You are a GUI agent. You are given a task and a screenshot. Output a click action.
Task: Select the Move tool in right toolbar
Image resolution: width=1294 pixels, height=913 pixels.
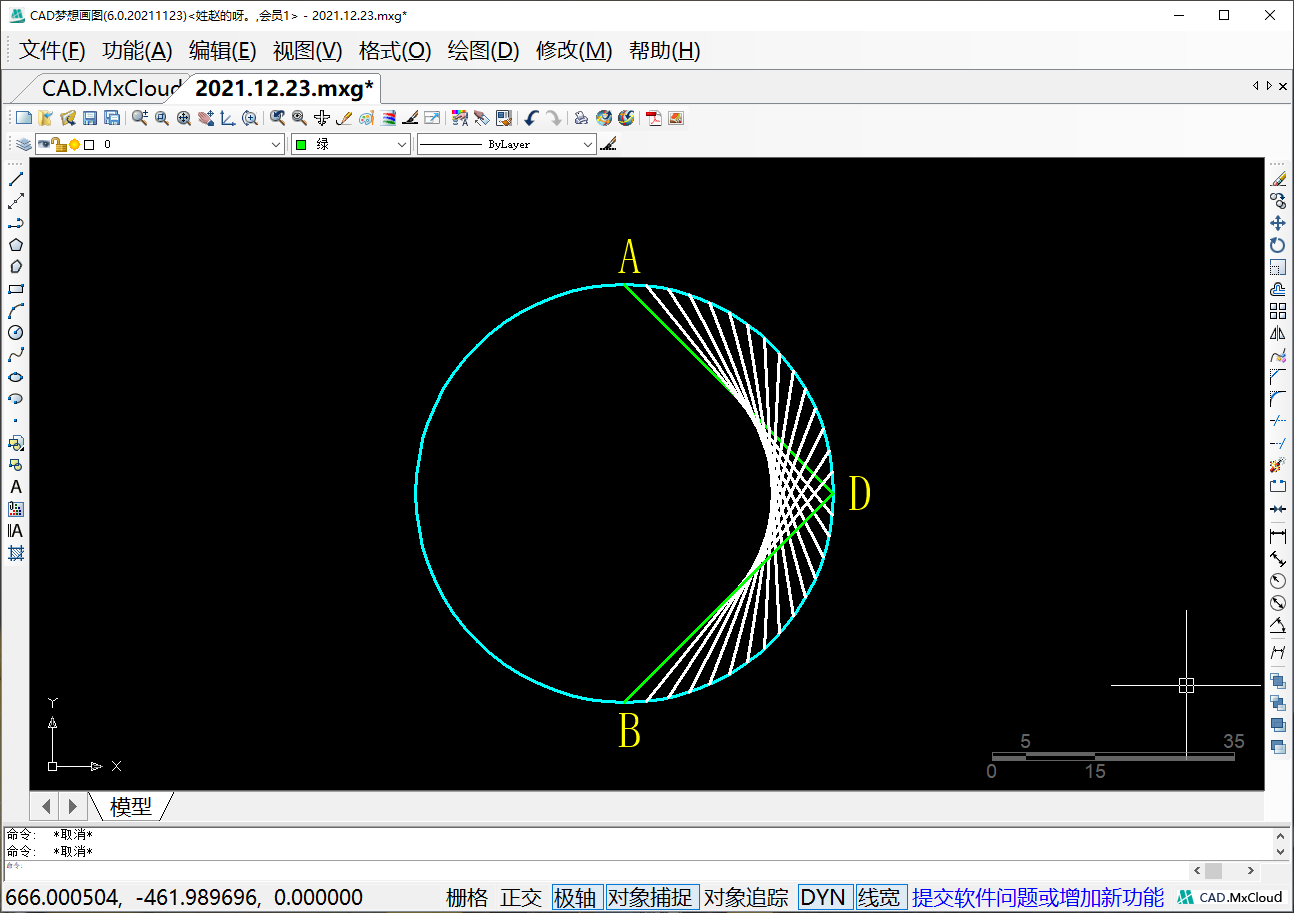(x=1278, y=223)
